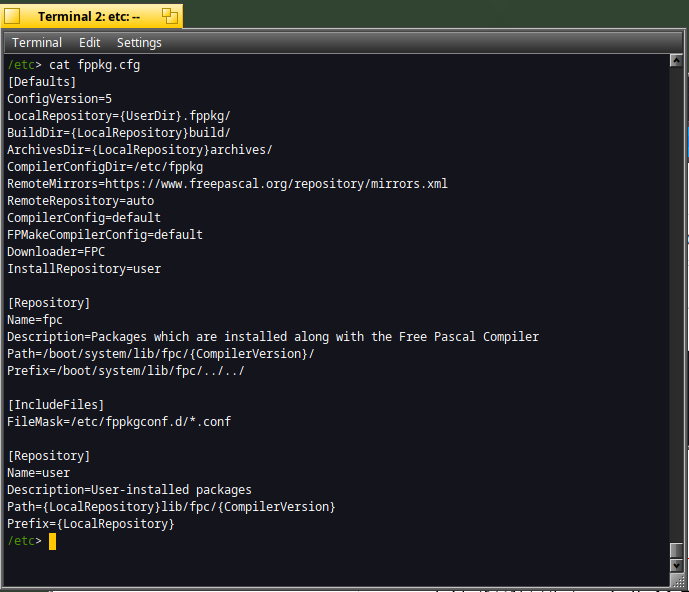
Task: Click the 'Name=fpc' line
Action: tap(35, 320)
